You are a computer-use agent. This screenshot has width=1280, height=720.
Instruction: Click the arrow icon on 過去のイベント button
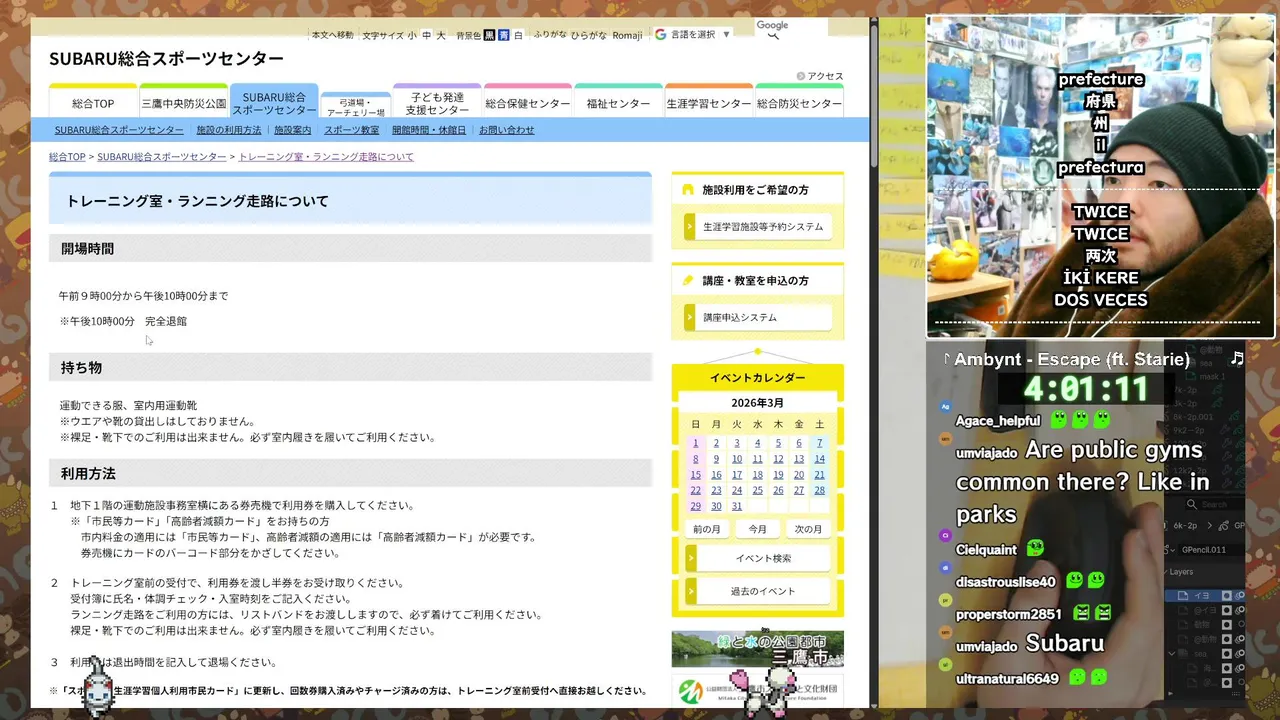tap(690, 591)
